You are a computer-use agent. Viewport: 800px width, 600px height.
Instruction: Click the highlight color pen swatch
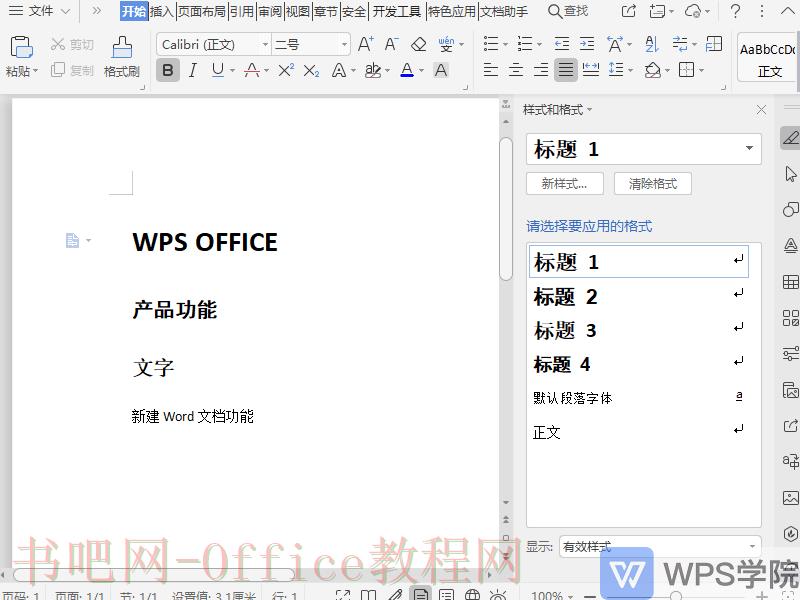373,70
